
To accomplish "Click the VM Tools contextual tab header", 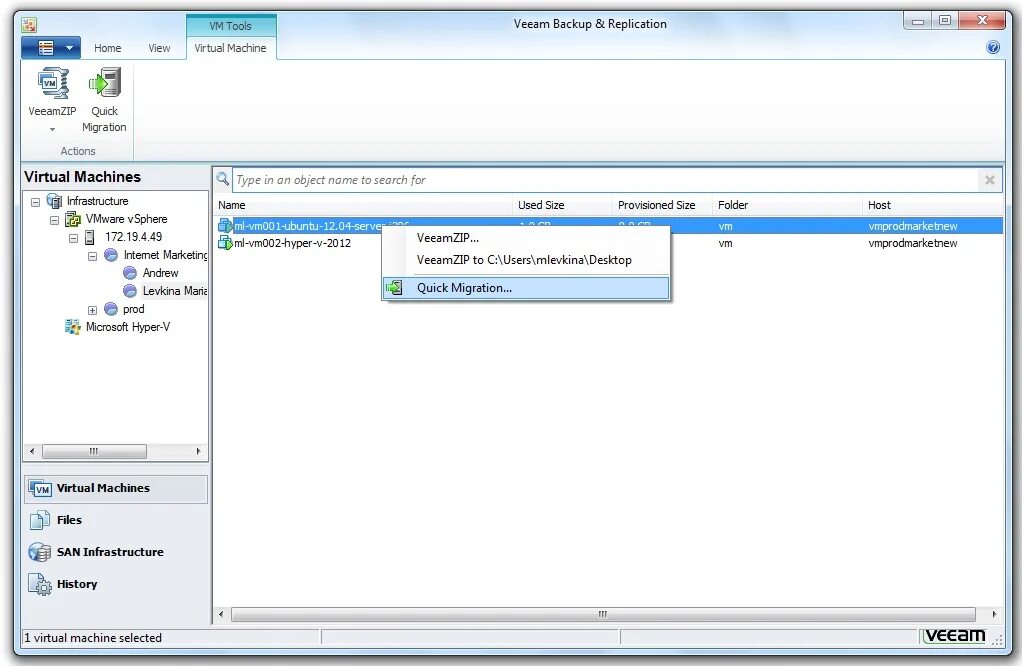I will [230, 26].
